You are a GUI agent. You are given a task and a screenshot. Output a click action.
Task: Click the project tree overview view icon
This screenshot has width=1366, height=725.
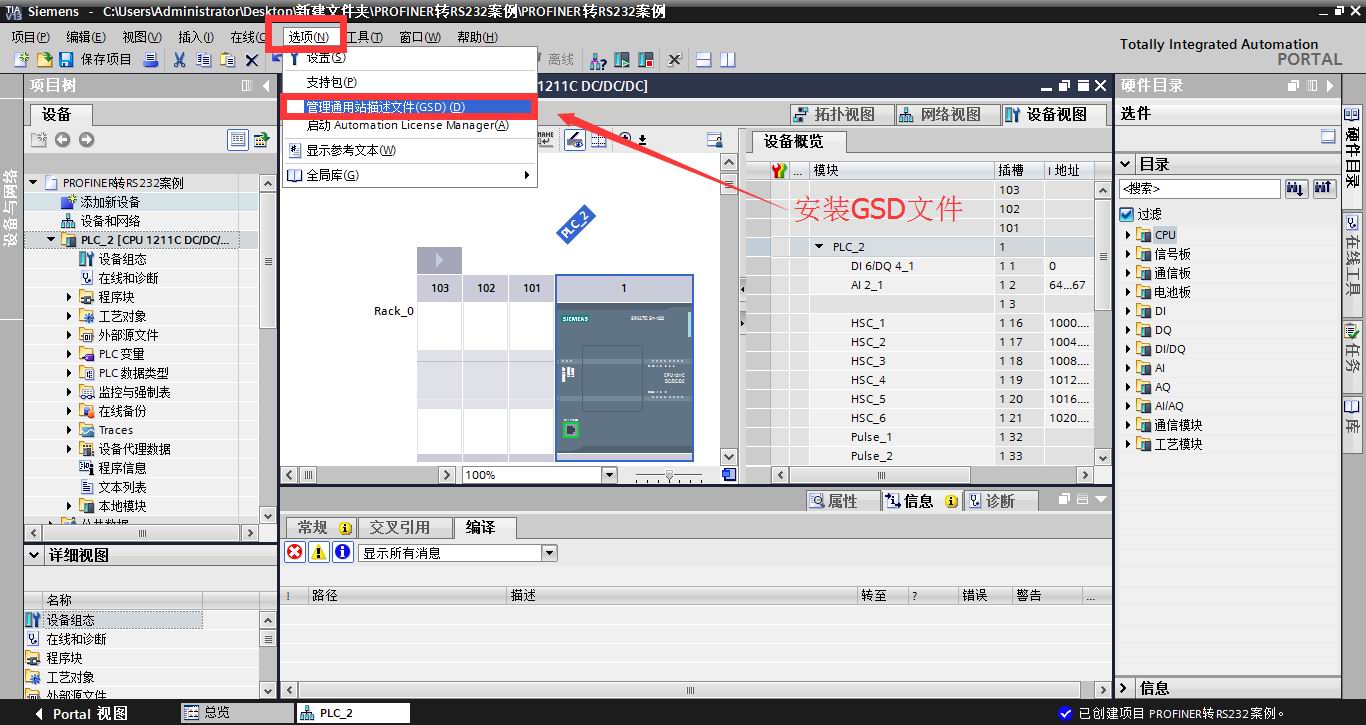tap(238, 140)
